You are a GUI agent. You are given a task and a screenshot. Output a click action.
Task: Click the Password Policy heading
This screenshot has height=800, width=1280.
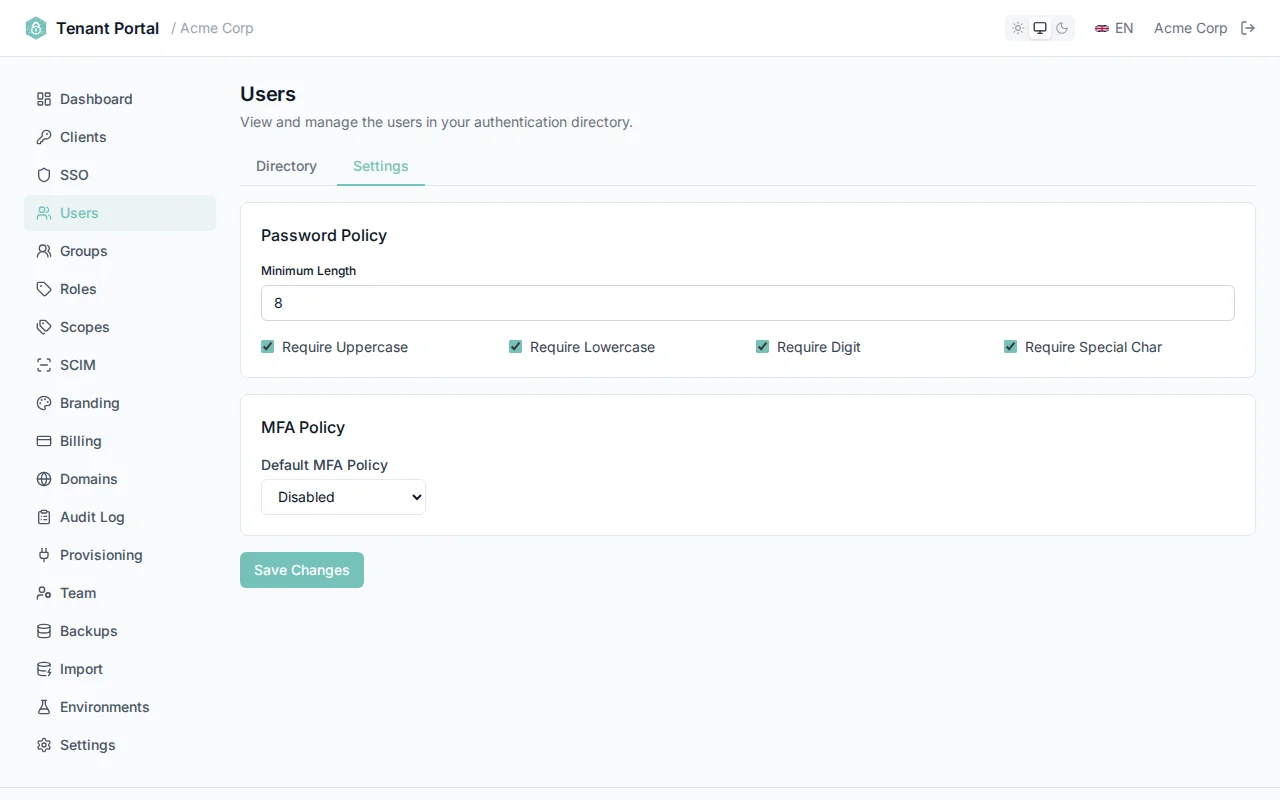click(324, 235)
